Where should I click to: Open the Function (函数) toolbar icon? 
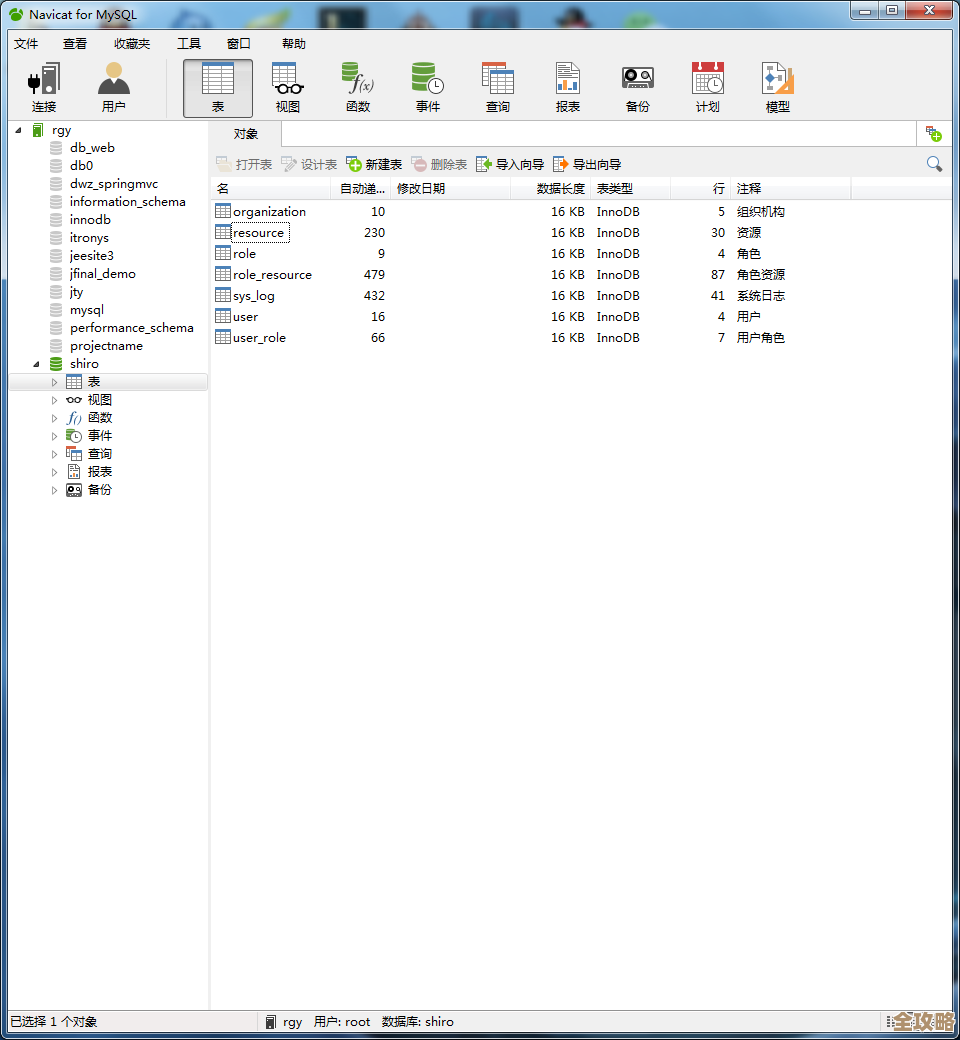click(x=358, y=79)
